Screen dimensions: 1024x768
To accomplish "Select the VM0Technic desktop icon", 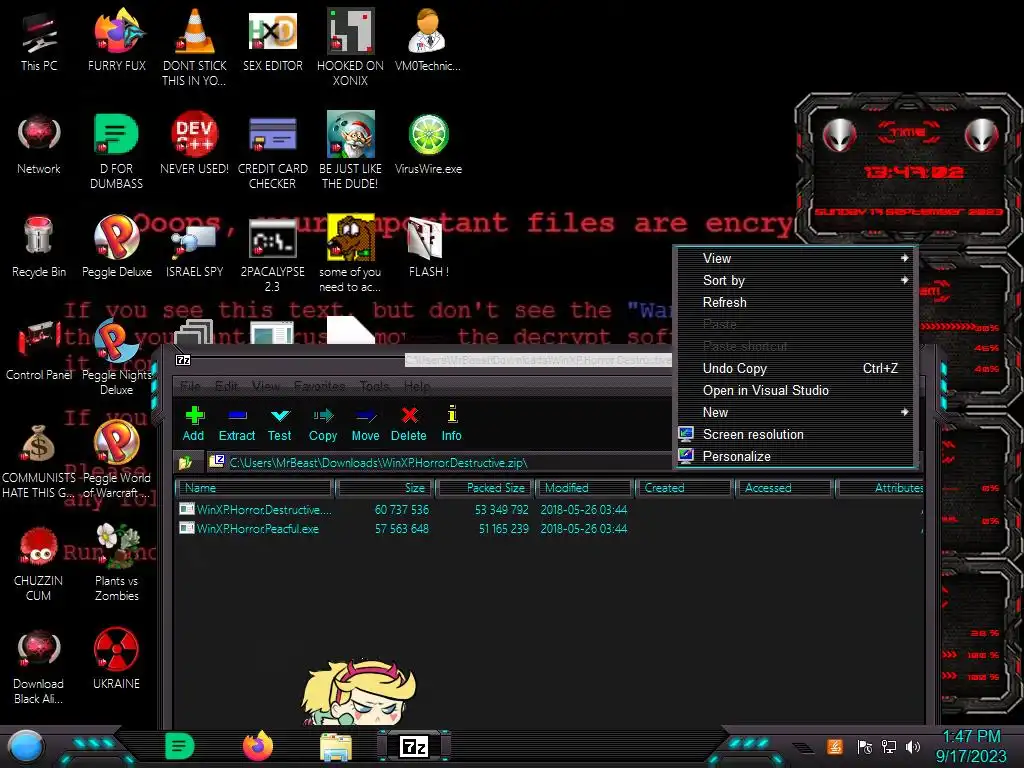I will pyautogui.click(x=428, y=40).
